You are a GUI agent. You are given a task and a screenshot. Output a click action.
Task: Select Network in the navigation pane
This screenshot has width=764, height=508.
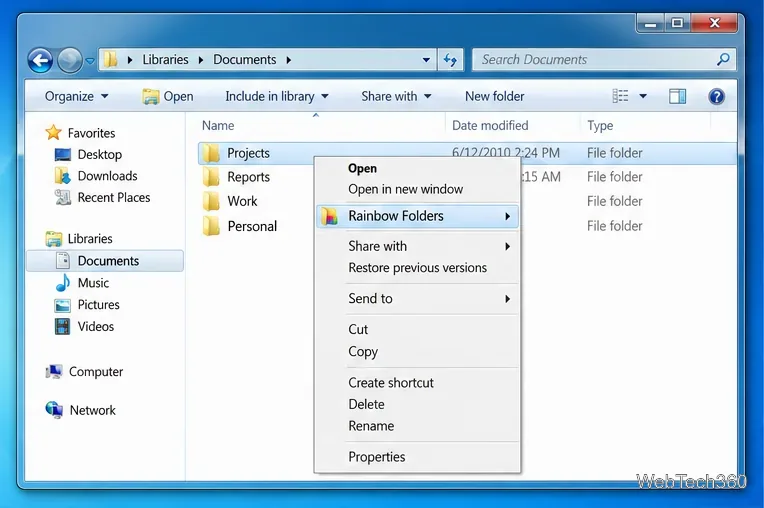pos(93,410)
